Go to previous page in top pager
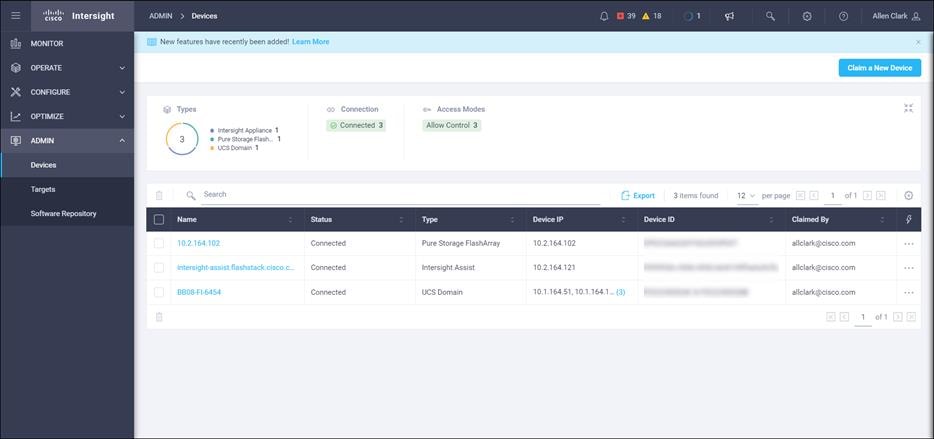The width and height of the screenshot is (934, 439). click(x=814, y=195)
